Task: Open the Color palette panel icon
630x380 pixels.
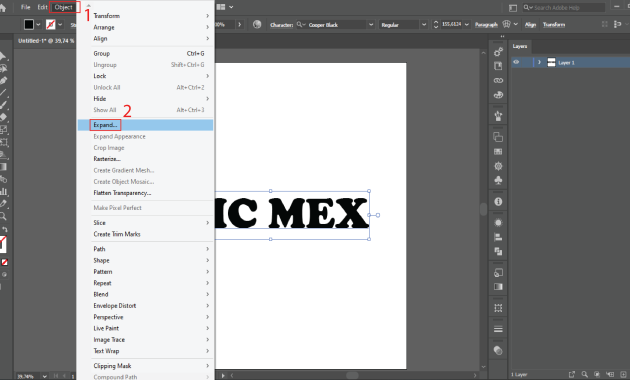Action: (498, 95)
